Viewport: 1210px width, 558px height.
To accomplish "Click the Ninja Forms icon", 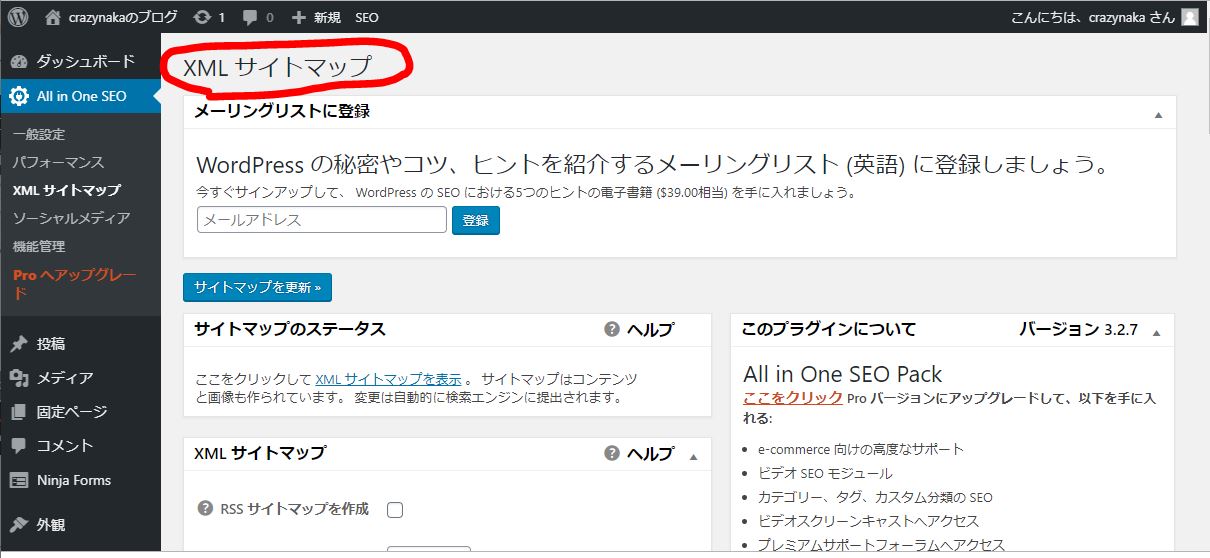I will (x=19, y=480).
